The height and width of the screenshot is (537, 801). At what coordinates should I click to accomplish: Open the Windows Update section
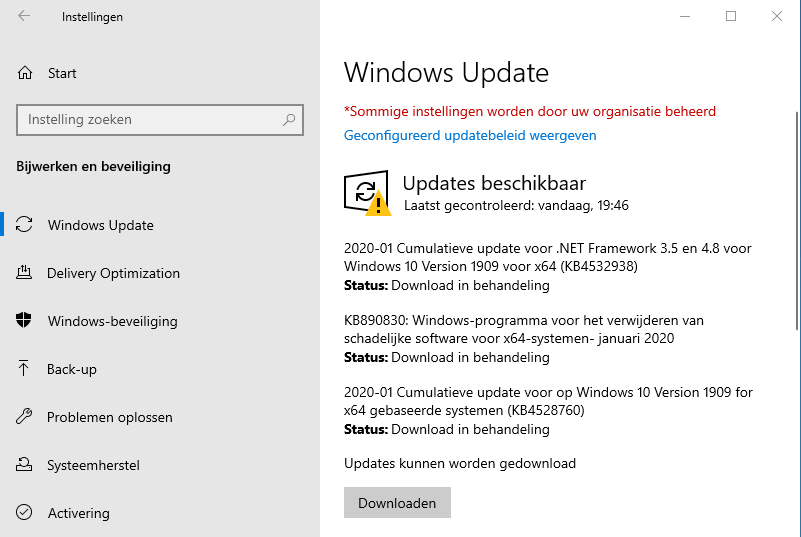coord(100,225)
